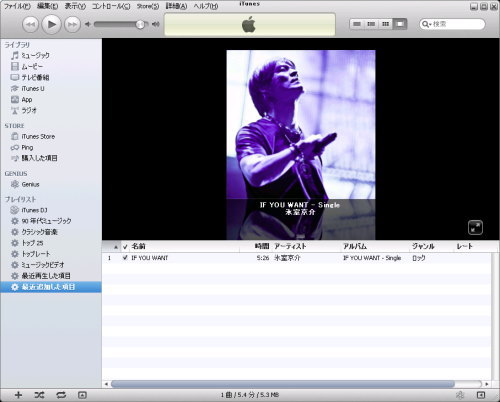Screen dimensions: 500x402
Task: Switch to album list view
Action: point(371,24)
